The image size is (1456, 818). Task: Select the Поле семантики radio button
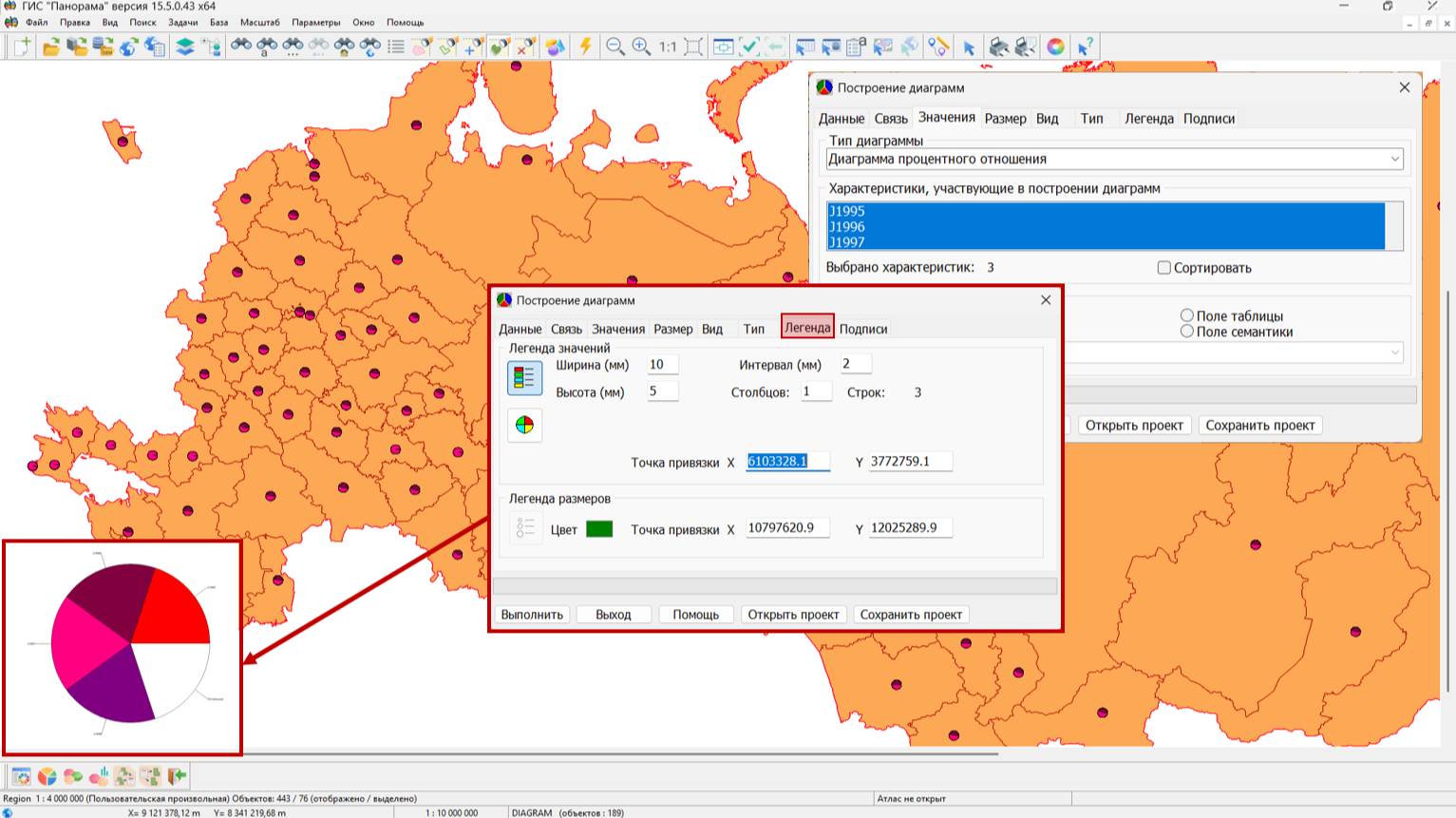coord(1186,332)
